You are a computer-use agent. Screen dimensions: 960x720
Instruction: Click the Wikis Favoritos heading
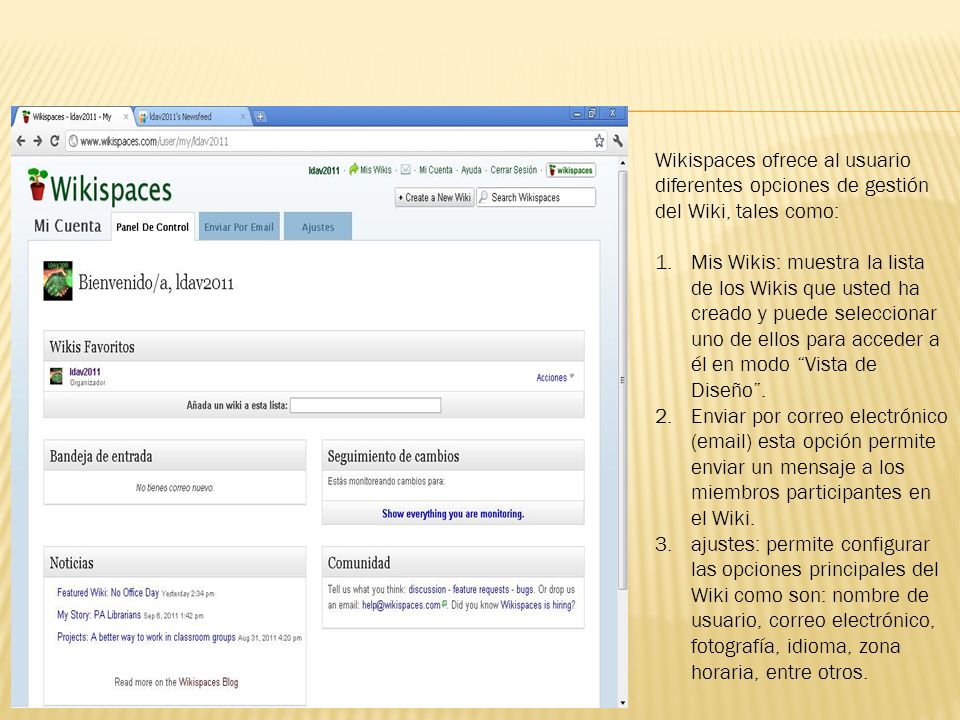pos(92,347)
